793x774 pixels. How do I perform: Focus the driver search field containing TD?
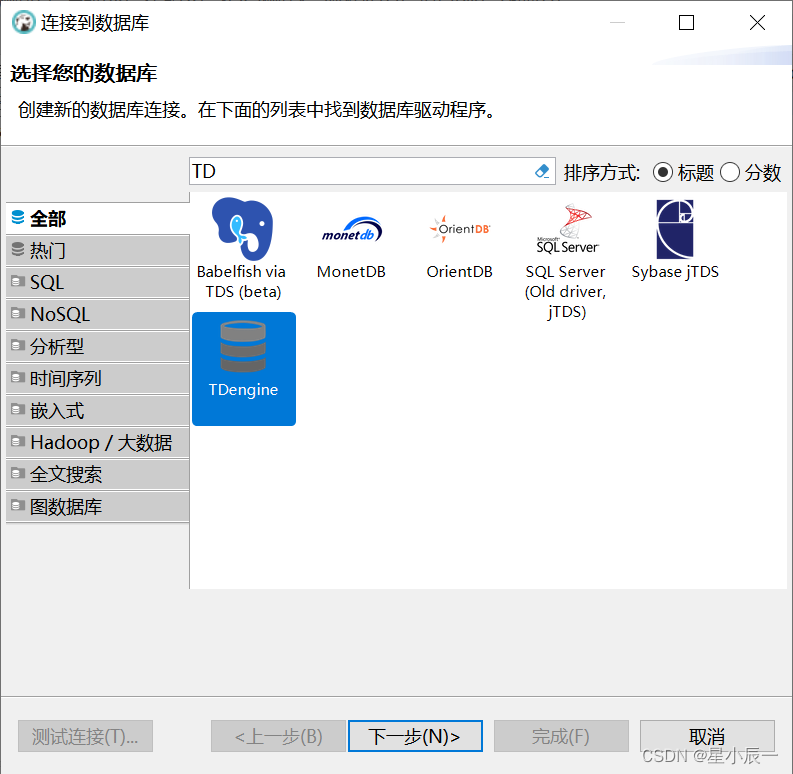tap(372, 171)
